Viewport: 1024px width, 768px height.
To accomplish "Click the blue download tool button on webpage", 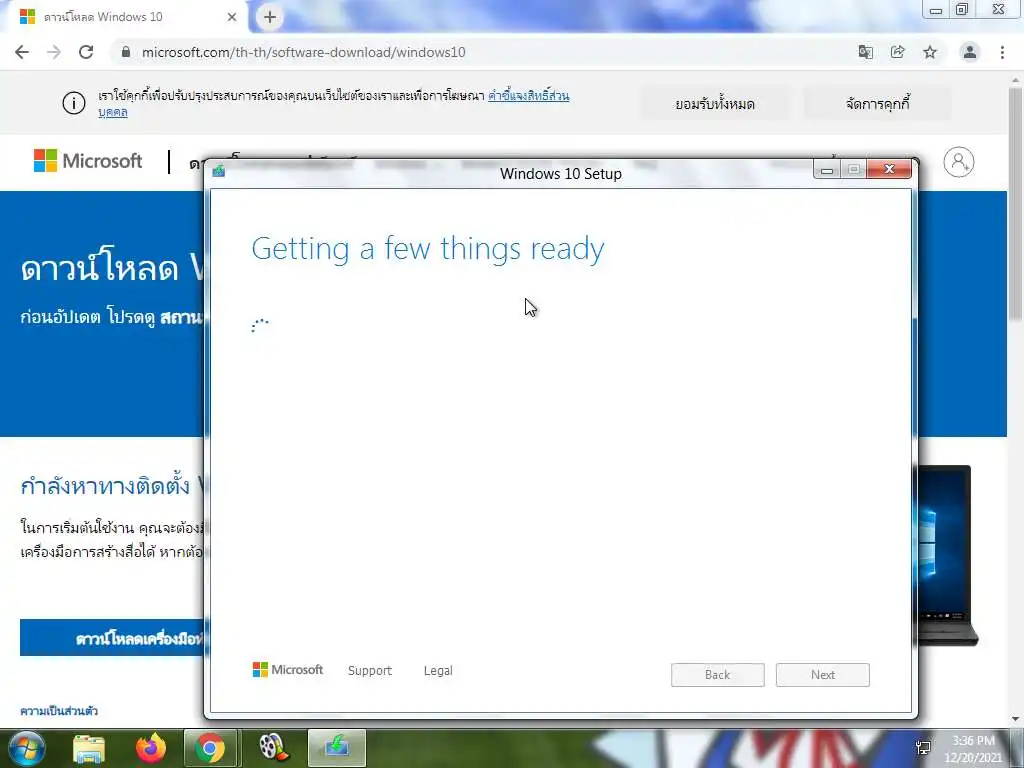I will pyautogui.click(x=112, y=638).
